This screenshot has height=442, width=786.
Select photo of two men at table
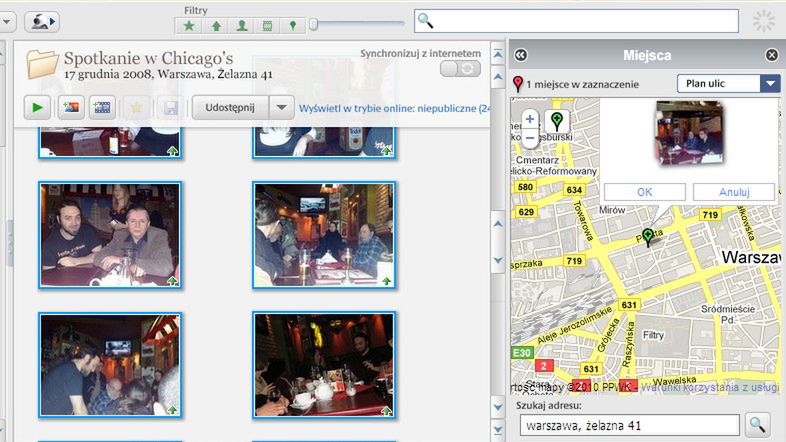[110, 235]
